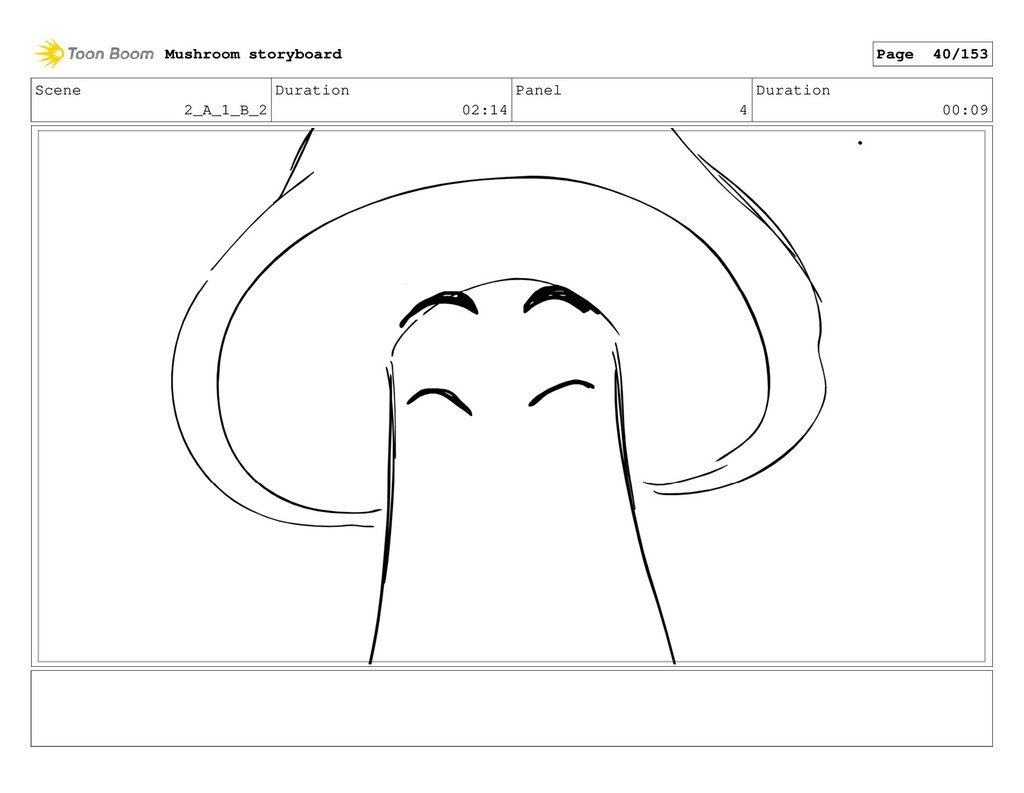Click the empty notes box below the panel
This screenshot has width=1024, height=793.
511,708
